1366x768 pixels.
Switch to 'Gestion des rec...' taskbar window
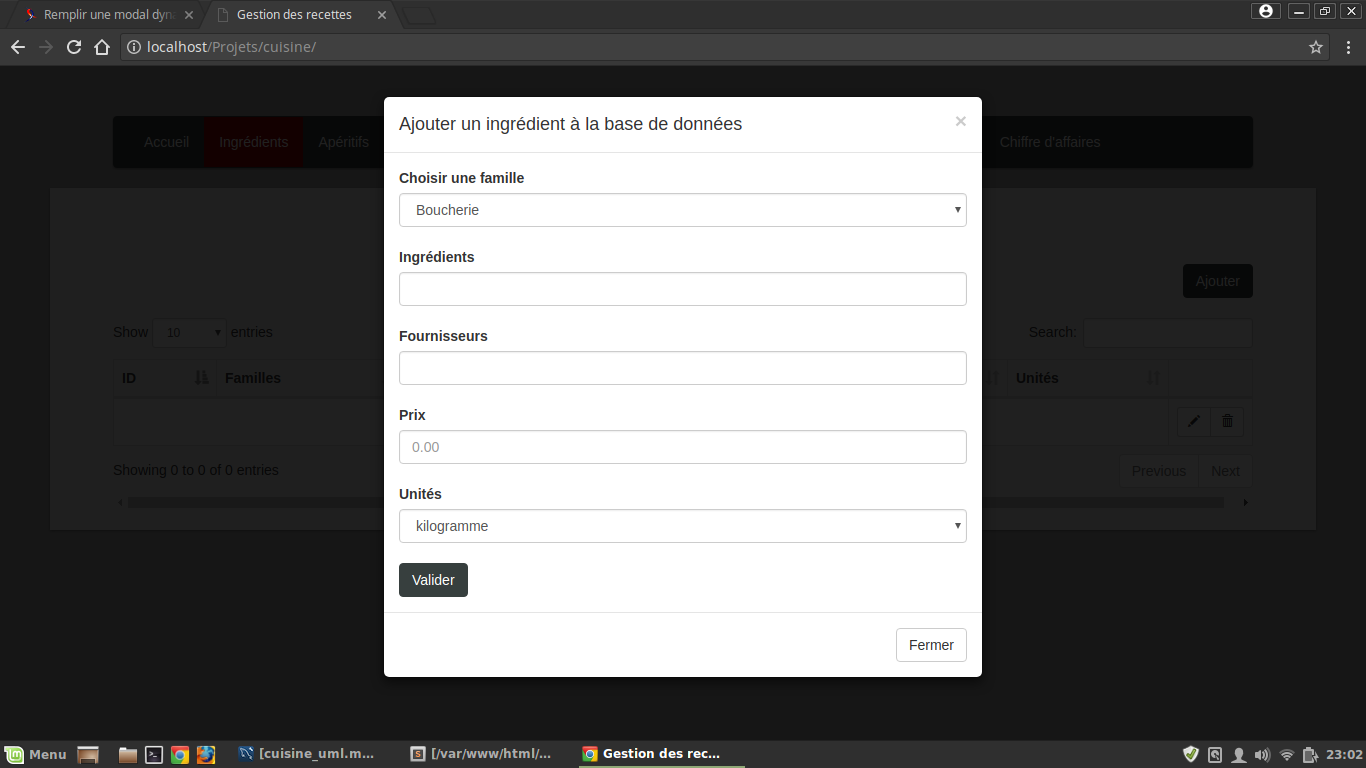tap(661, 754)
